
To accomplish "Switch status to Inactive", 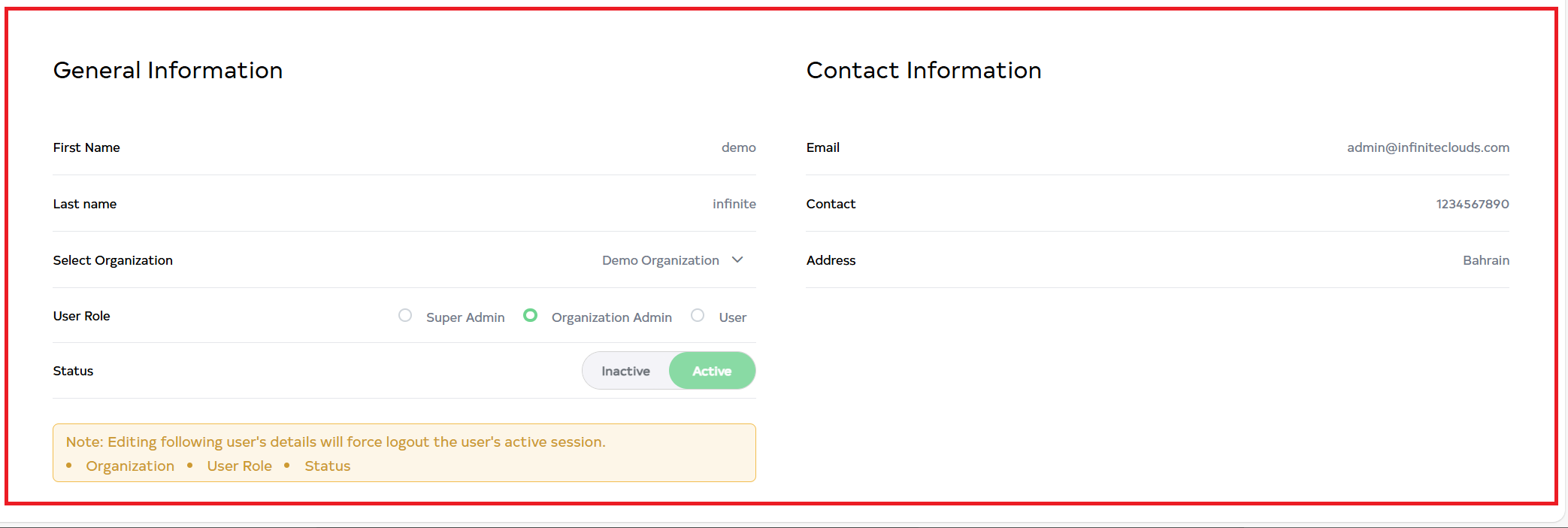I will pyautogui.click(x=625, y=371).
